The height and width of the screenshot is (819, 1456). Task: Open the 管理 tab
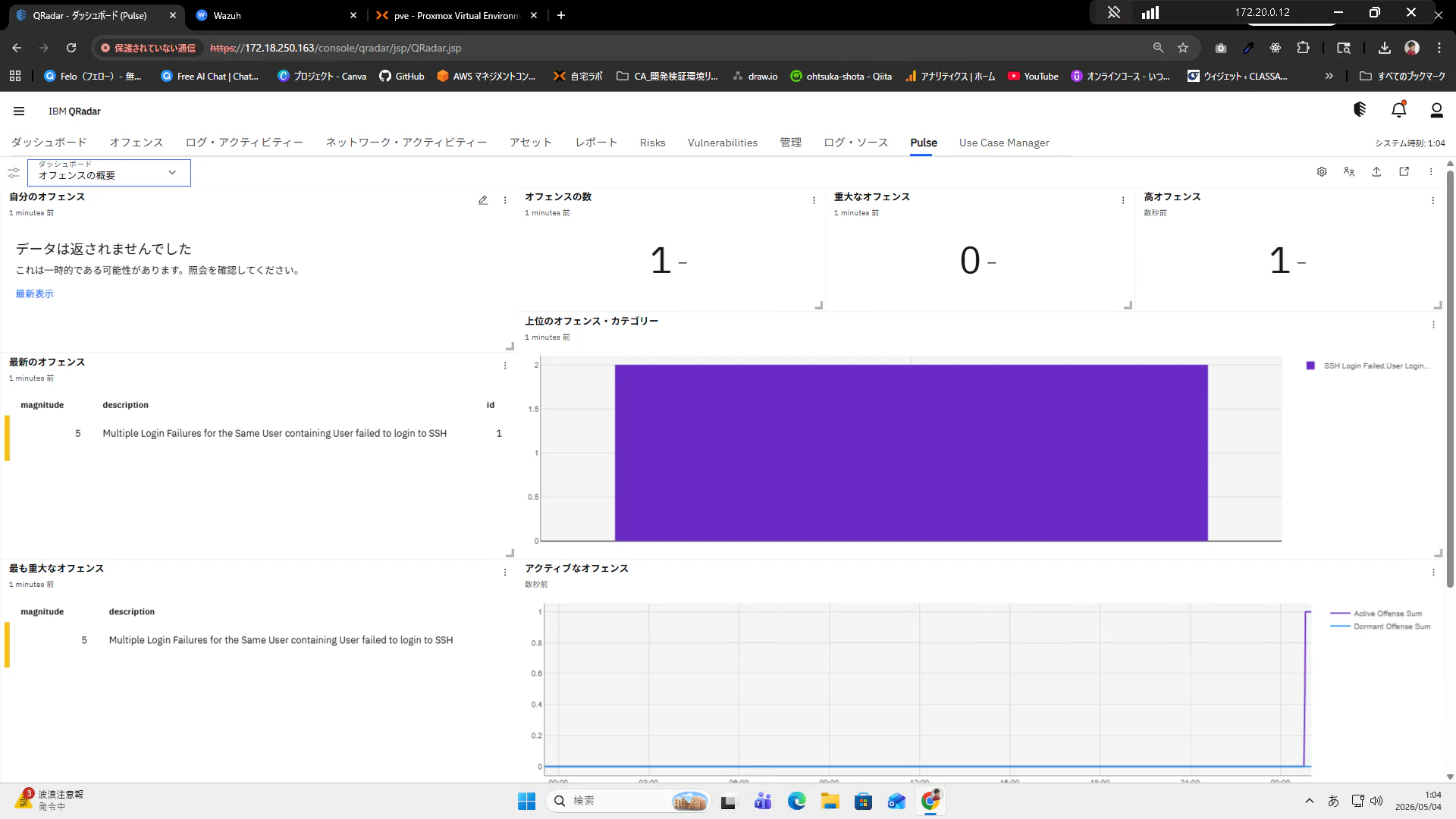[791, 143]
